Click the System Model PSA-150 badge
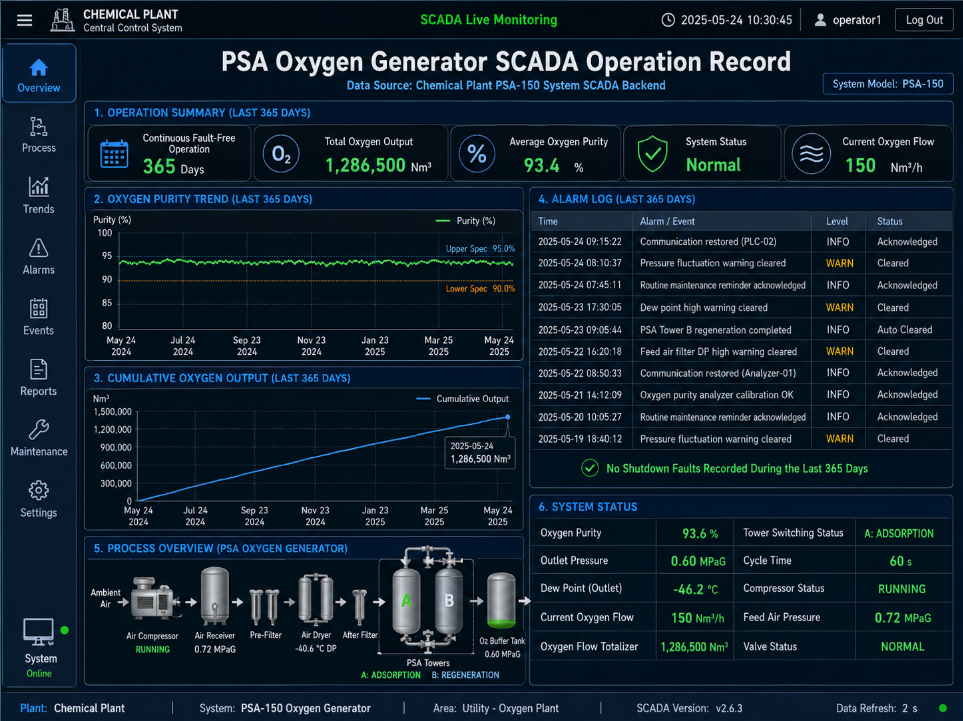This screenshot has height=721, width=963. tap(887, 84)
